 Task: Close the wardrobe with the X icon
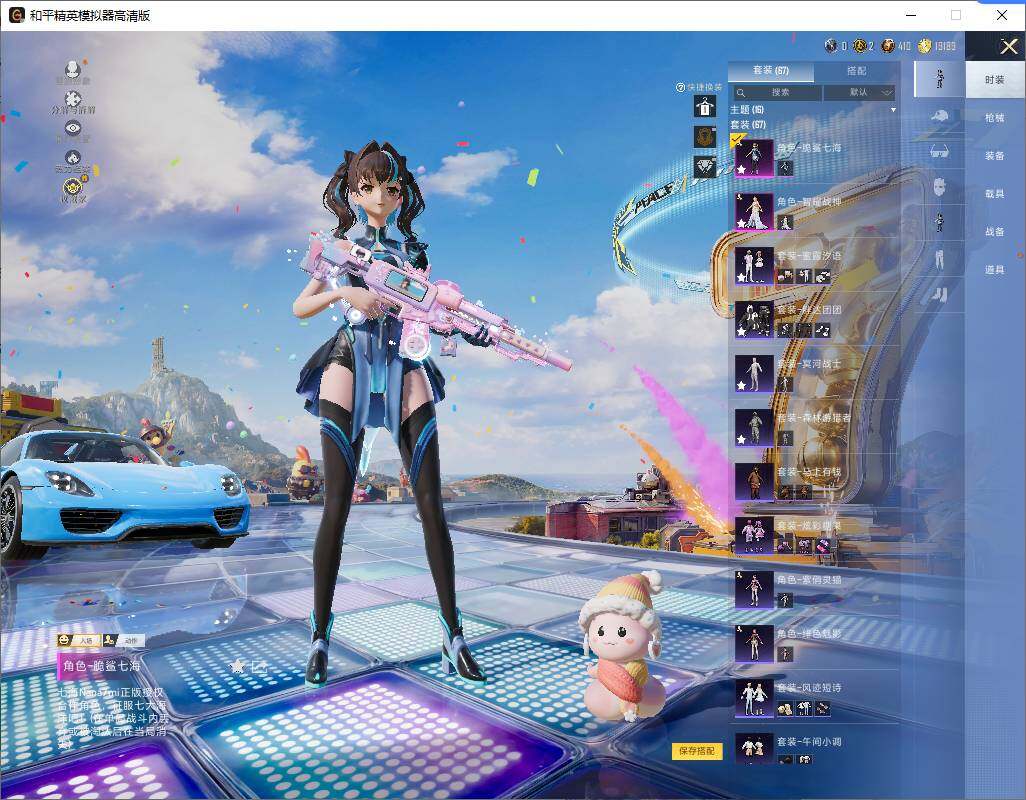coord(1008,46)
